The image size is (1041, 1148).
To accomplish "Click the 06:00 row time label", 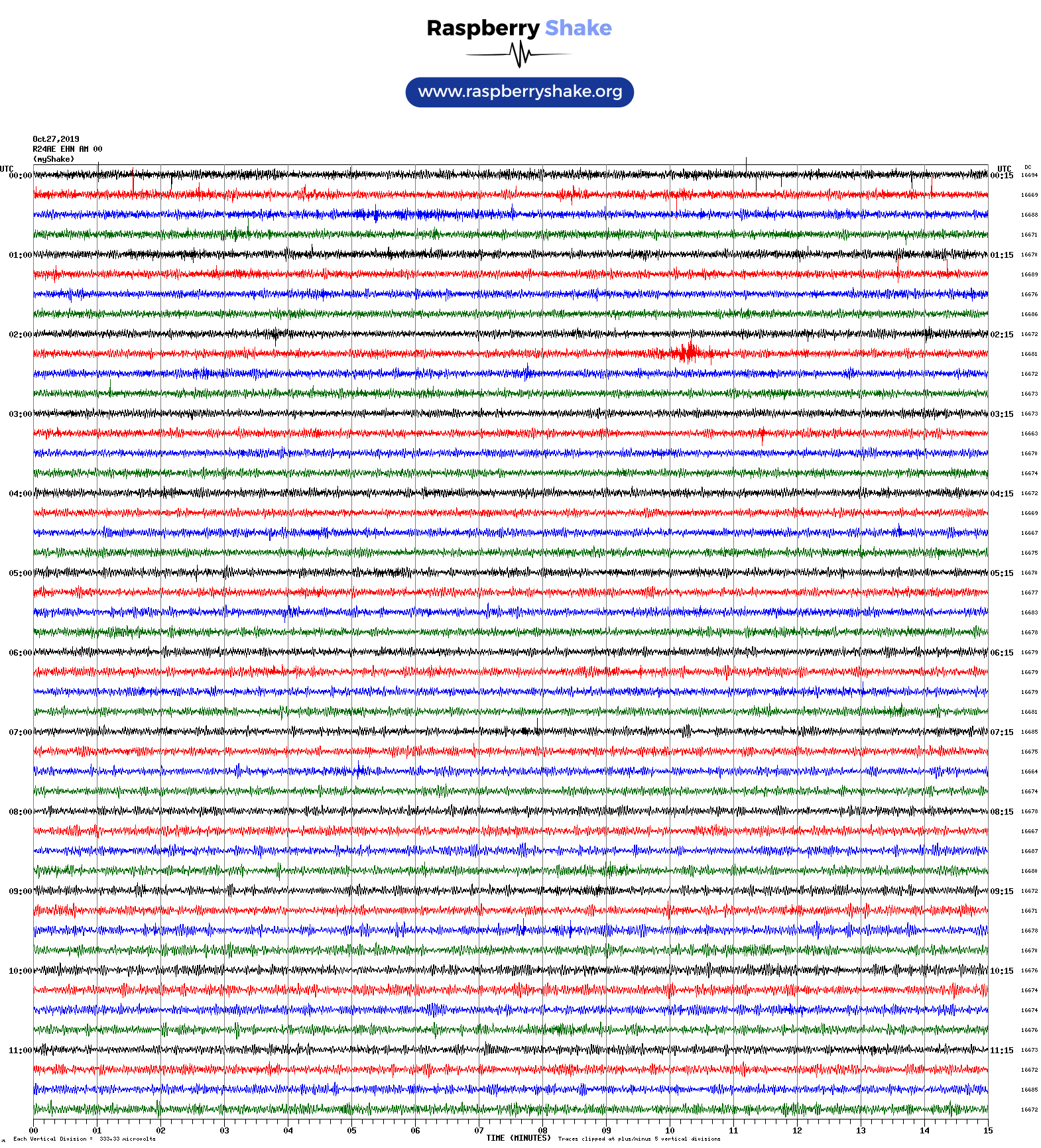I will pyautogui.click(x=20, y=653).
